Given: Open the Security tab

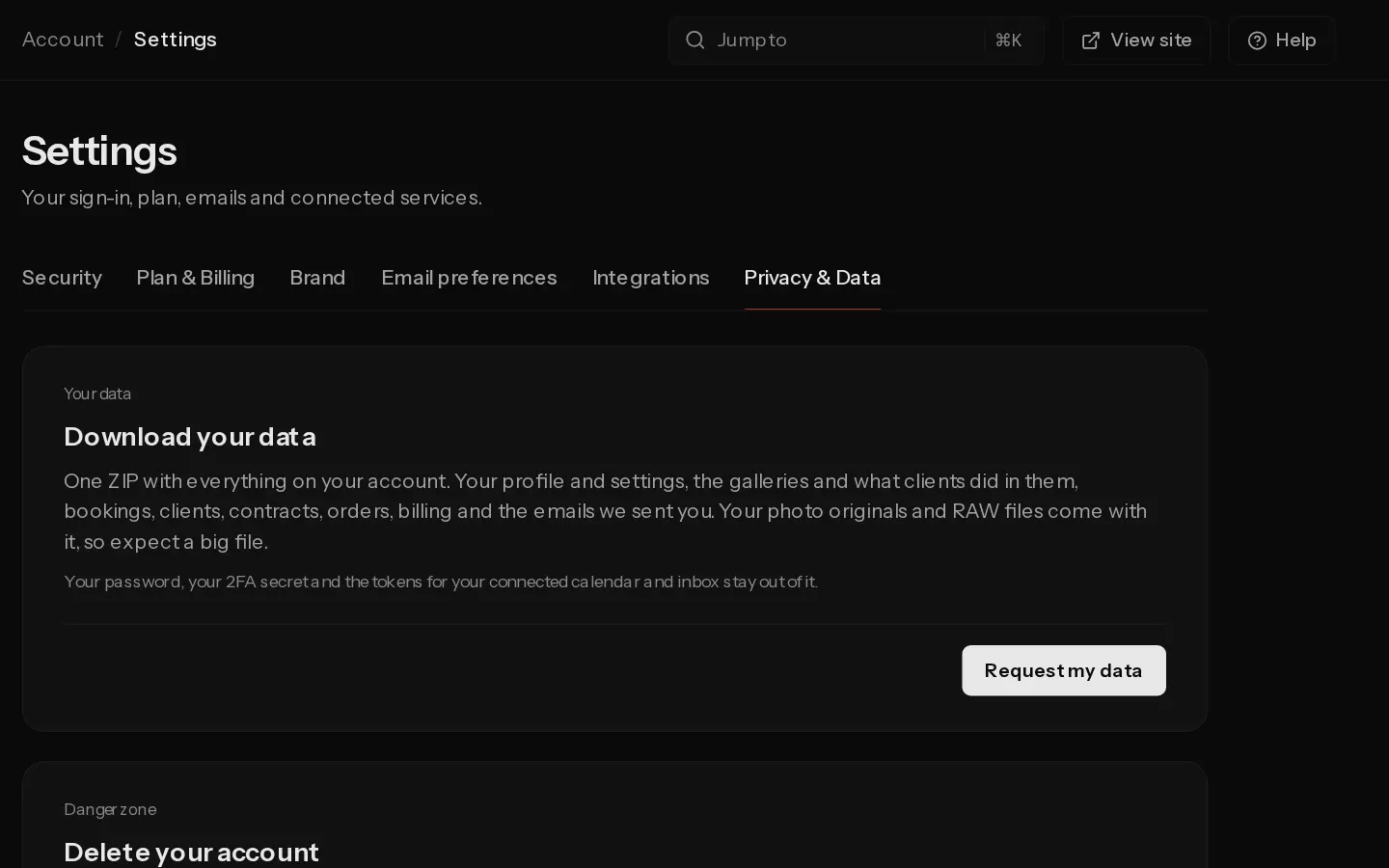Looking at the screenshot, I should coord(62,278).
